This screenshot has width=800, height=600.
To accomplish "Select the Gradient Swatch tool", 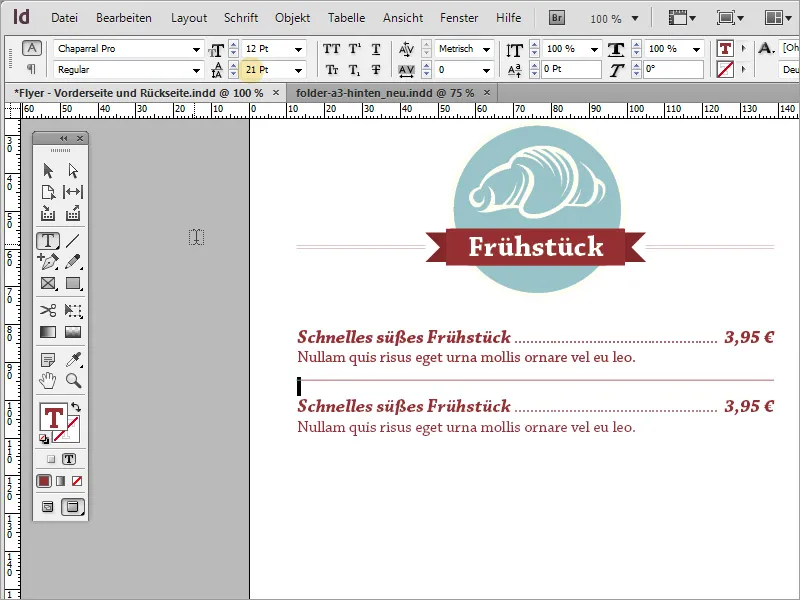I will (48, 332).
